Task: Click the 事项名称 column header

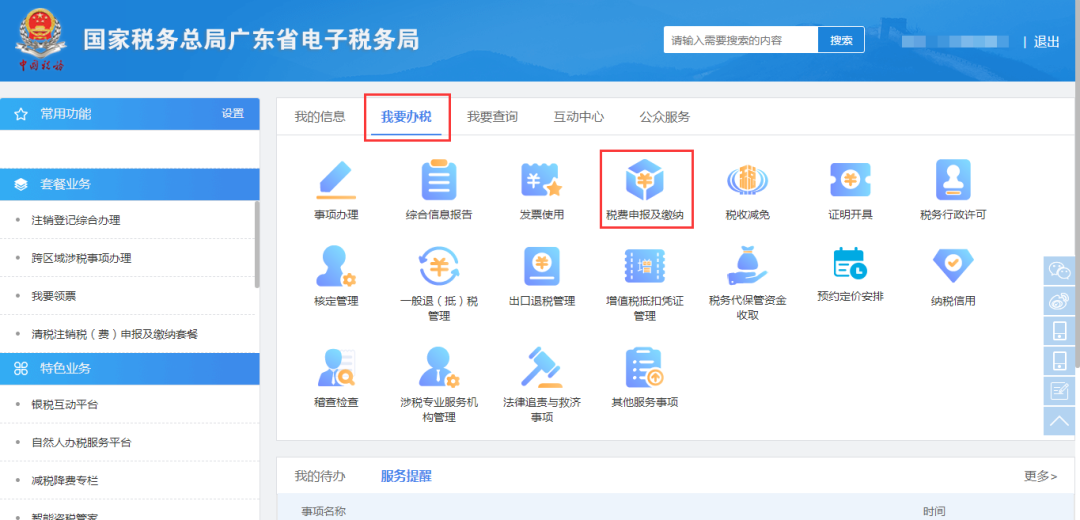Action: [323, 511]
